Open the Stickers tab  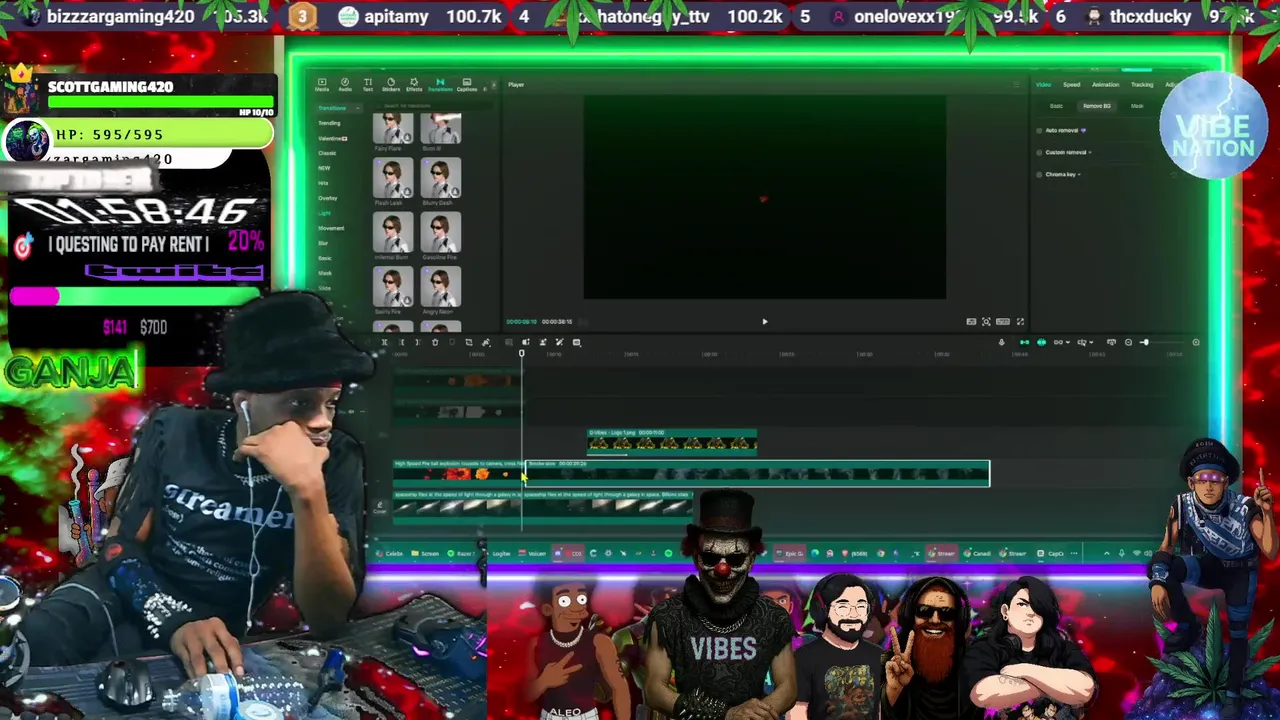pyautogui.click(x=391, y=85)
